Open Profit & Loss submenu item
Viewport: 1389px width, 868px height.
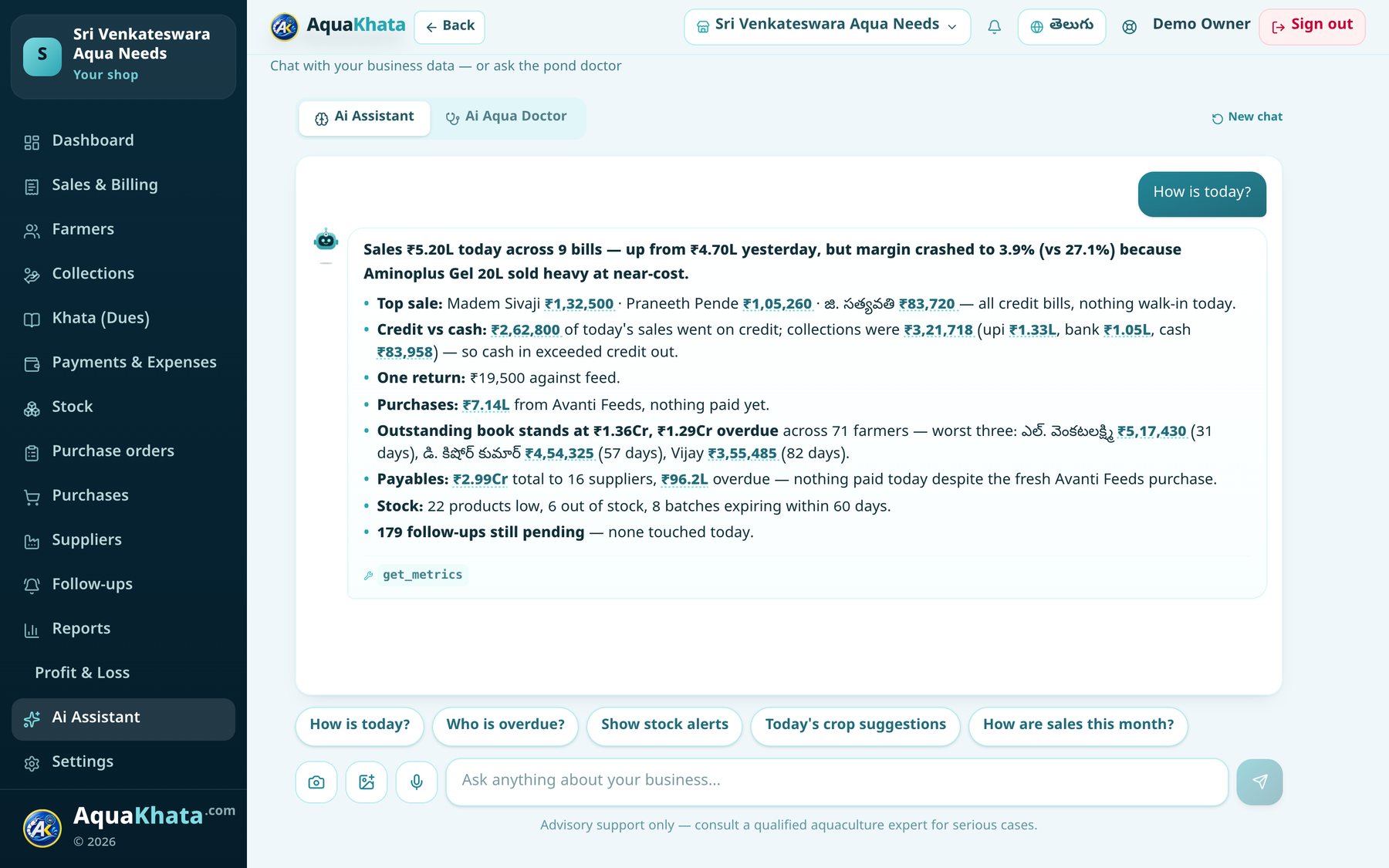point(123,674)
